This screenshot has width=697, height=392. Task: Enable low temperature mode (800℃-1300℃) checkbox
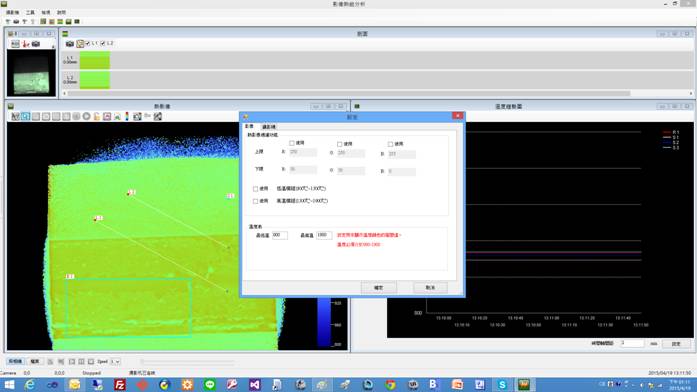pos(256,189)
